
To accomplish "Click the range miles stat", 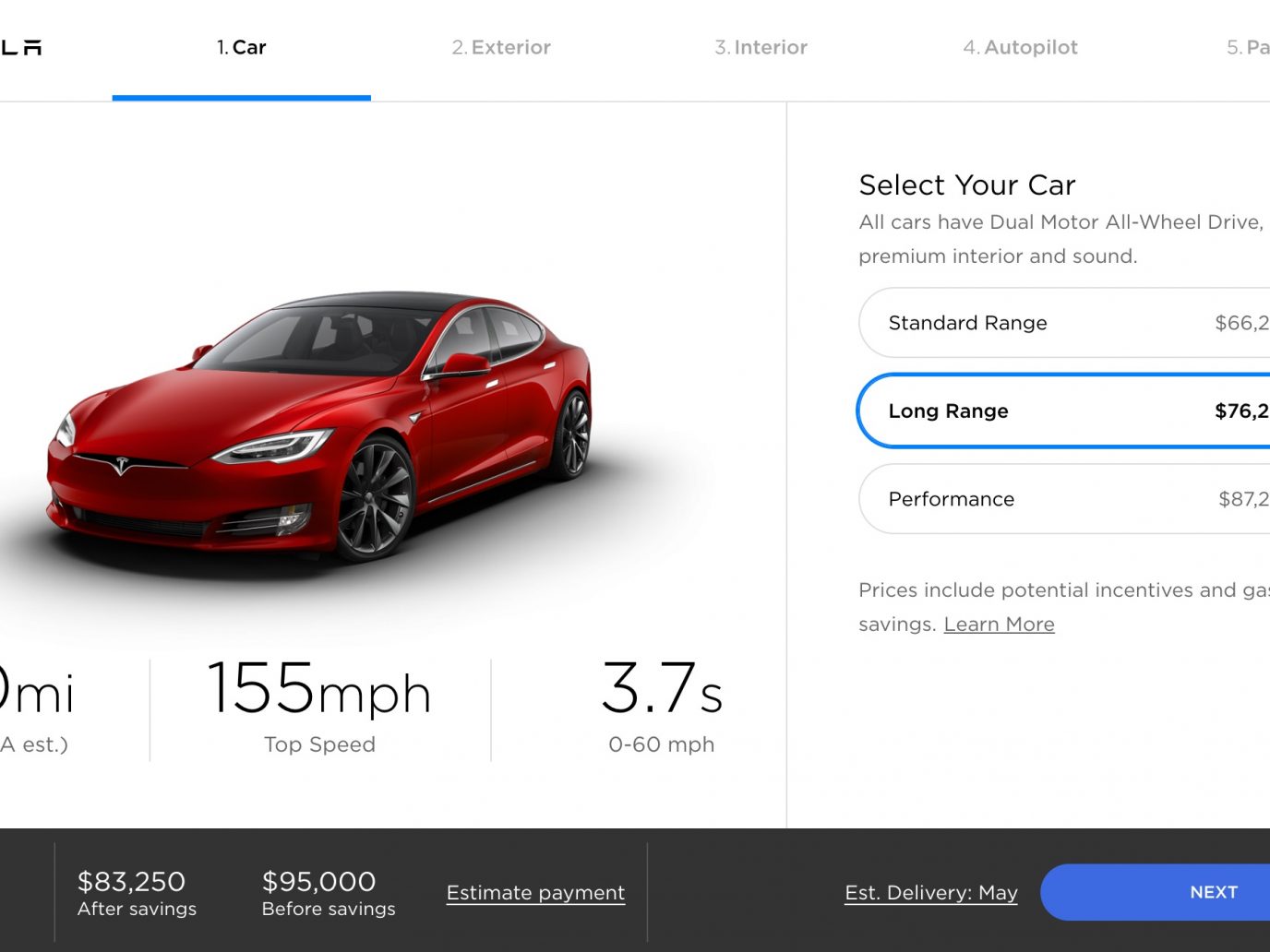I will pos(37,707).
